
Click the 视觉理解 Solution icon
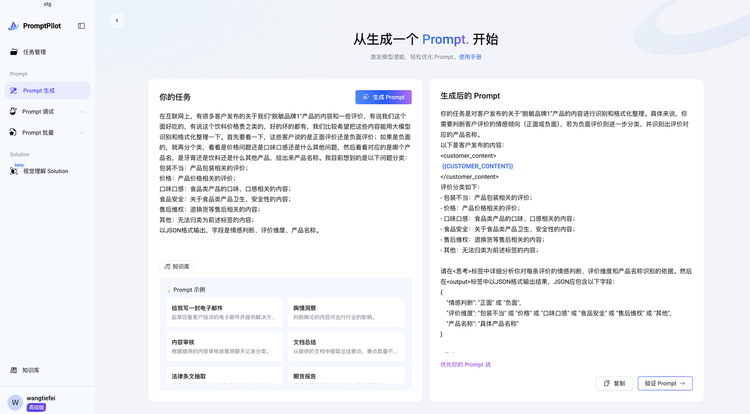[14, 171]
